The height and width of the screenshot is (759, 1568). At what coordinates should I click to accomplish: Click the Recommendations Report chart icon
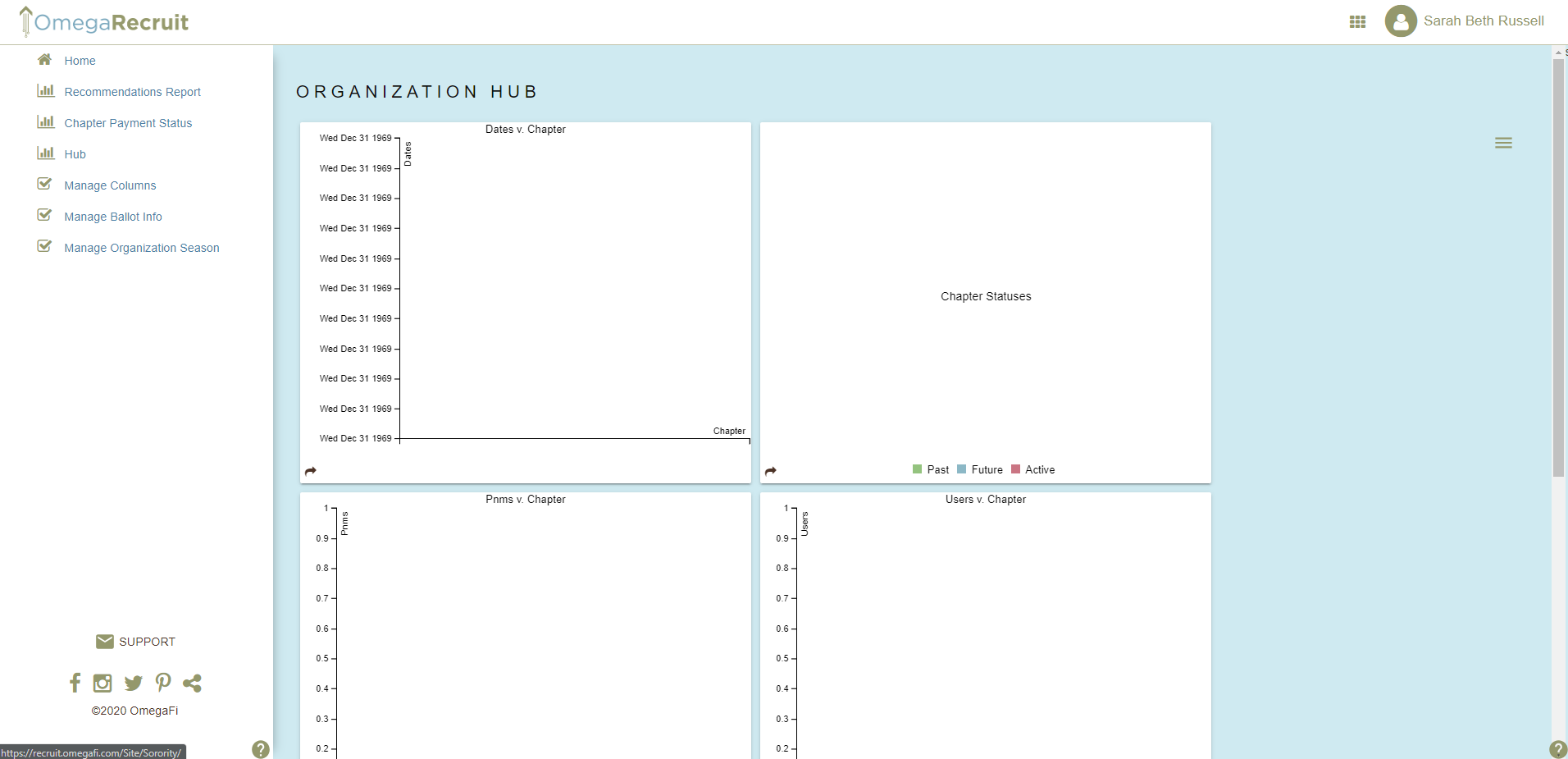[46, 91]
